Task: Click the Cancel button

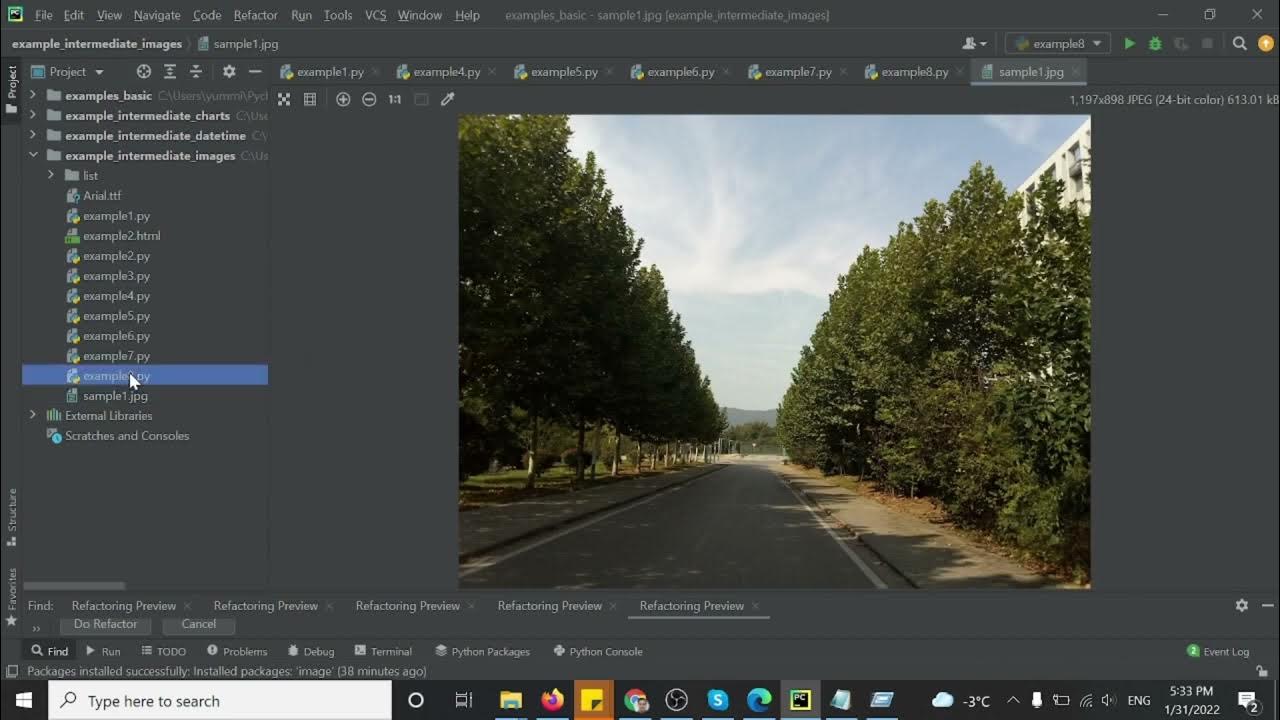Action: [x=199, y=624]
